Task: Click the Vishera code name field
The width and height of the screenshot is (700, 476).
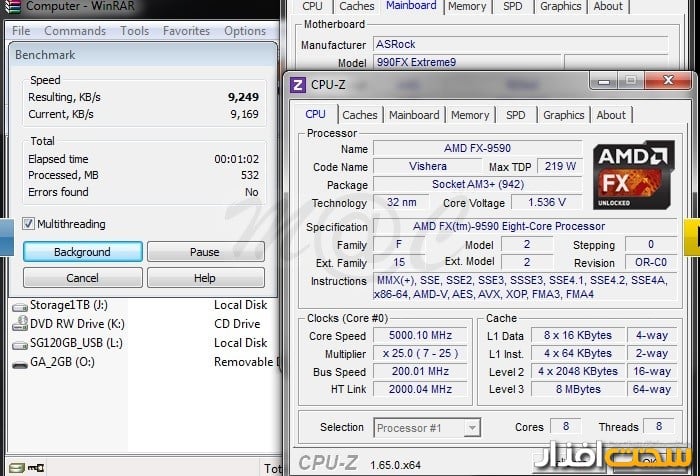Action: pyautogui.click(x=427, y=166)
